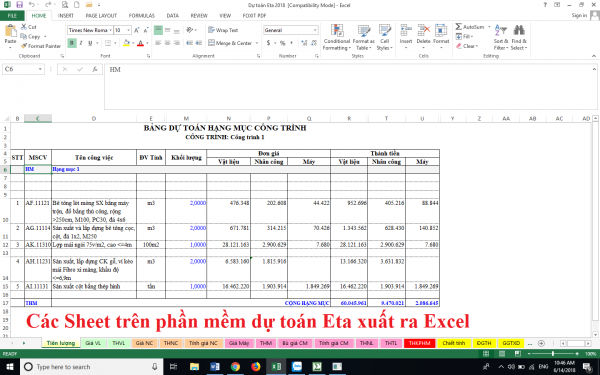Apply the red font color
Viewport: 600px width, 375px height.
click(x=140, y=43)
